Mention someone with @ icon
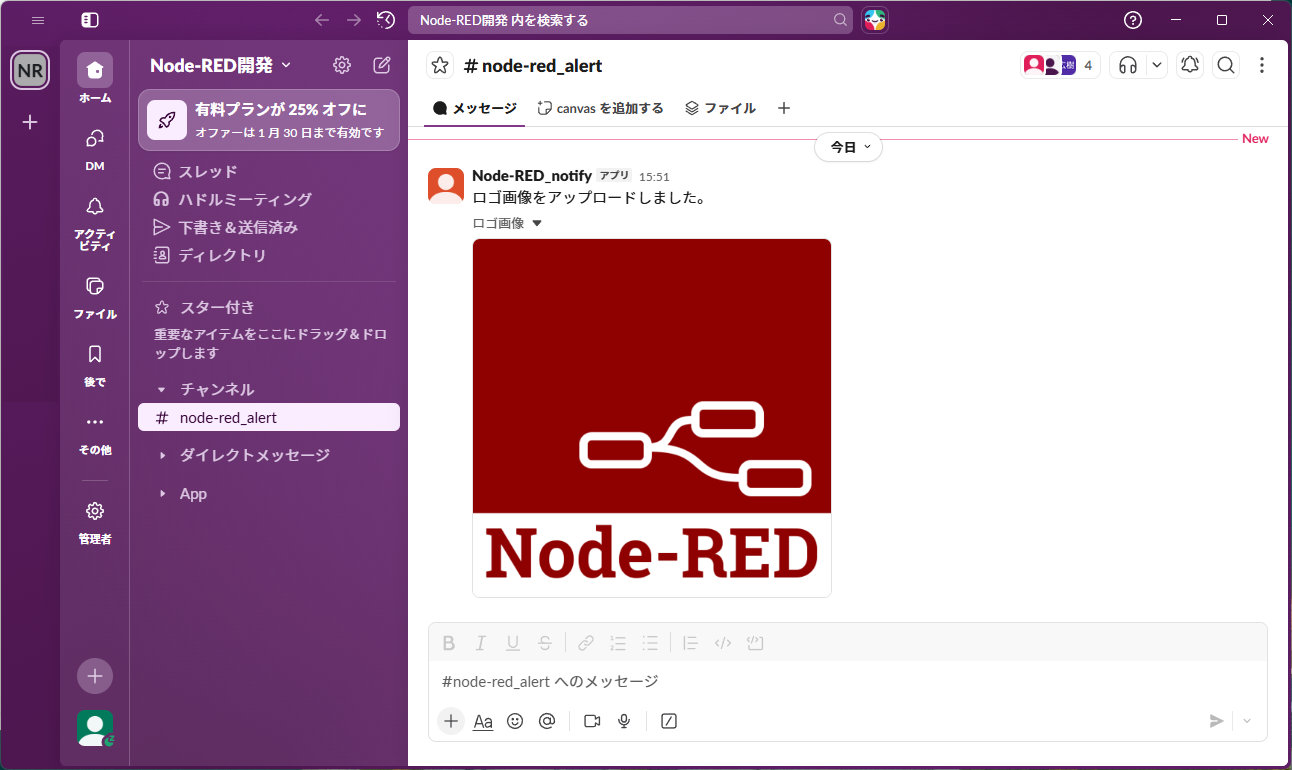1292x770 pixels. tap(547, 721)
